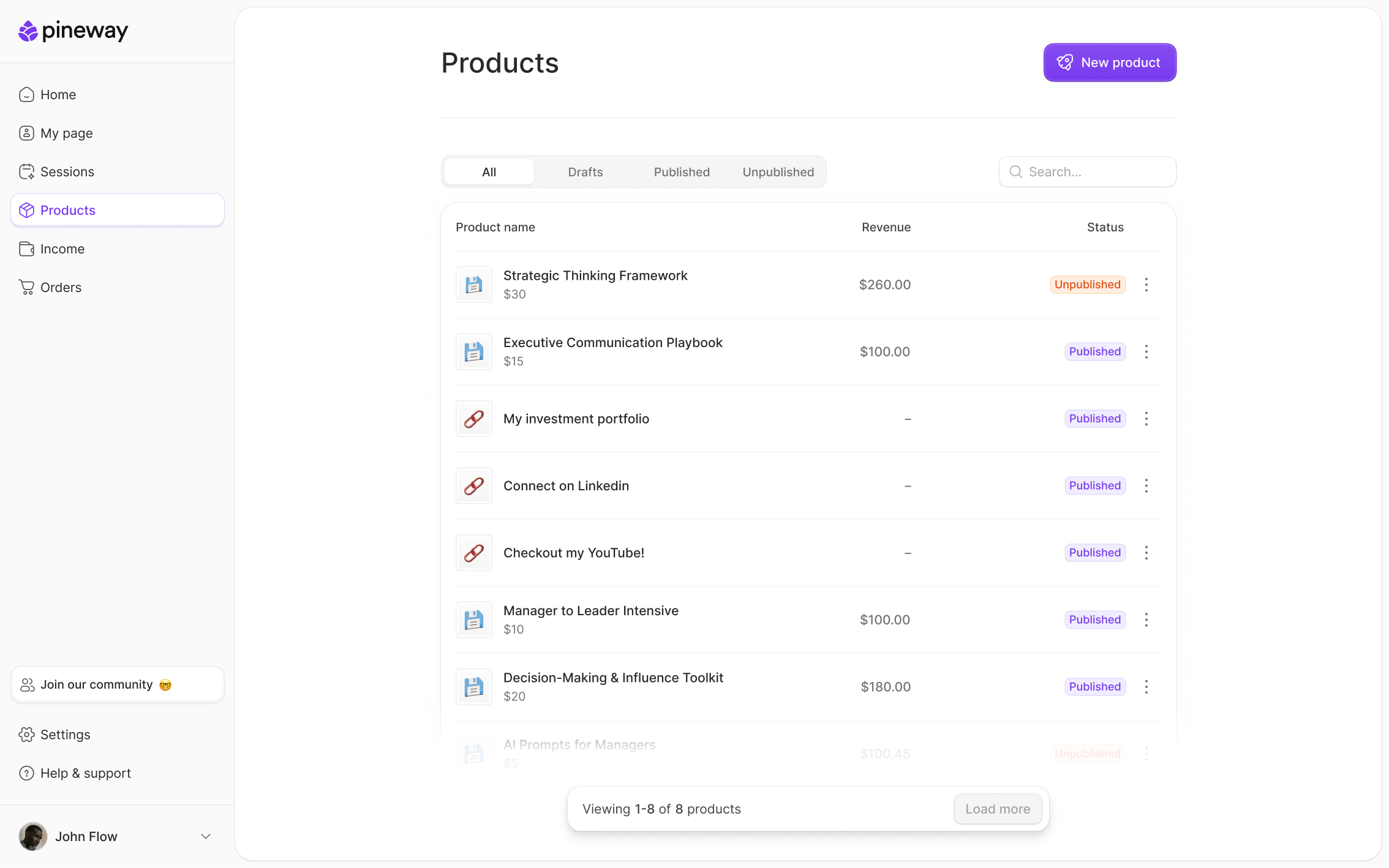The width and height of the screenshot is (1389, 868).
Task: Open three-dot menu for Connect on Linkedin
Action: [1146, 486]
